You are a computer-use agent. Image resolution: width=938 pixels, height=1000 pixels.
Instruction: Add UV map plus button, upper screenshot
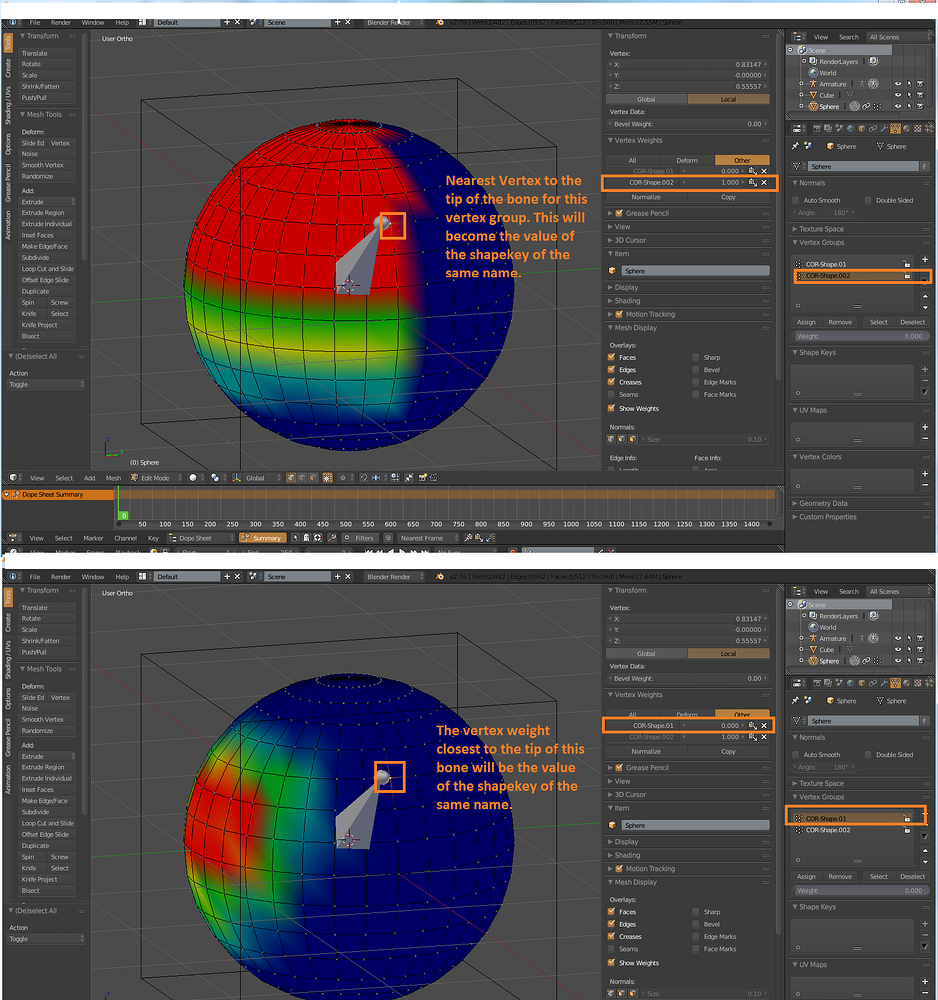[925, 427]
